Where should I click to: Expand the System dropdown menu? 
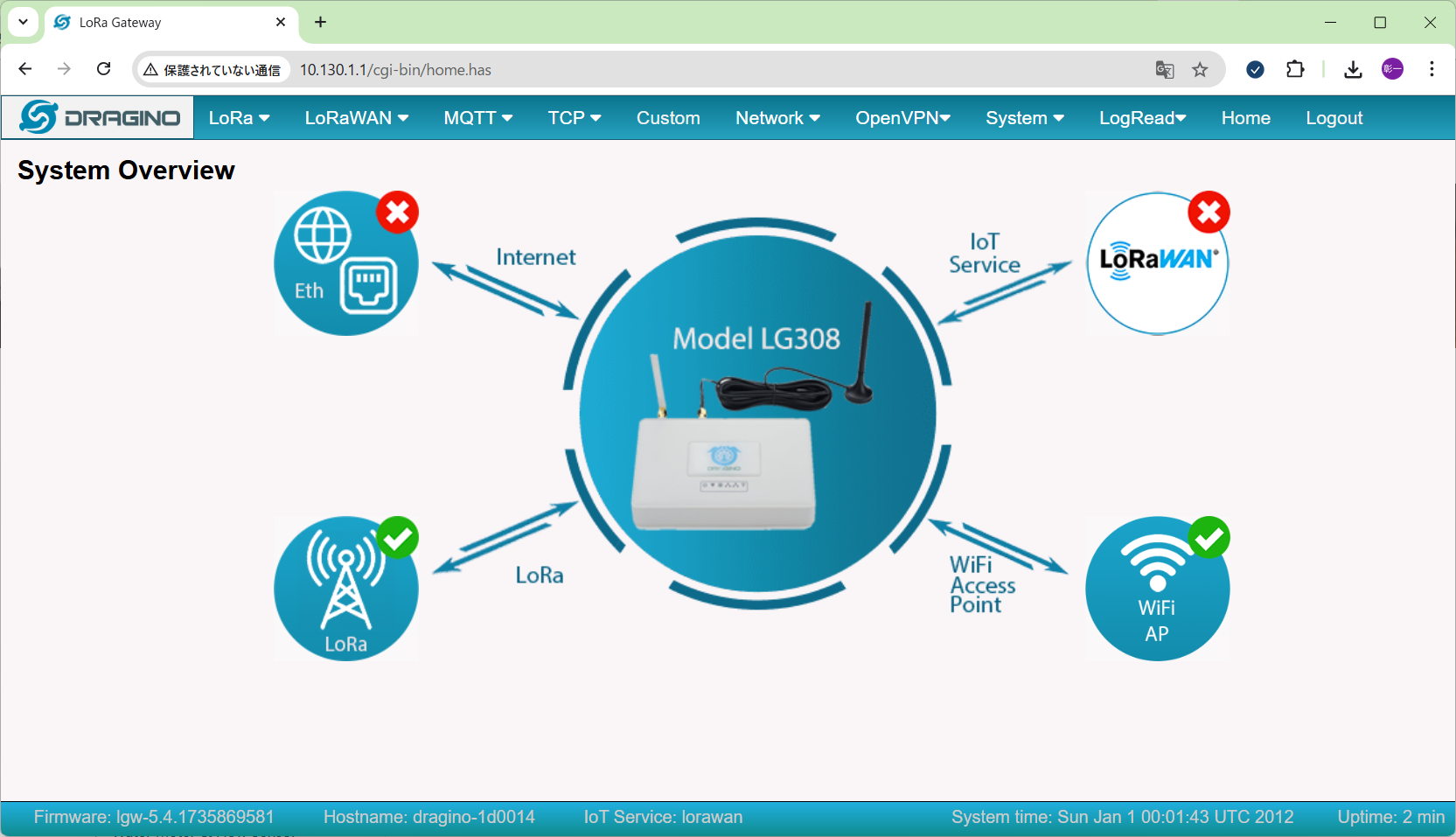(1024, 118)
